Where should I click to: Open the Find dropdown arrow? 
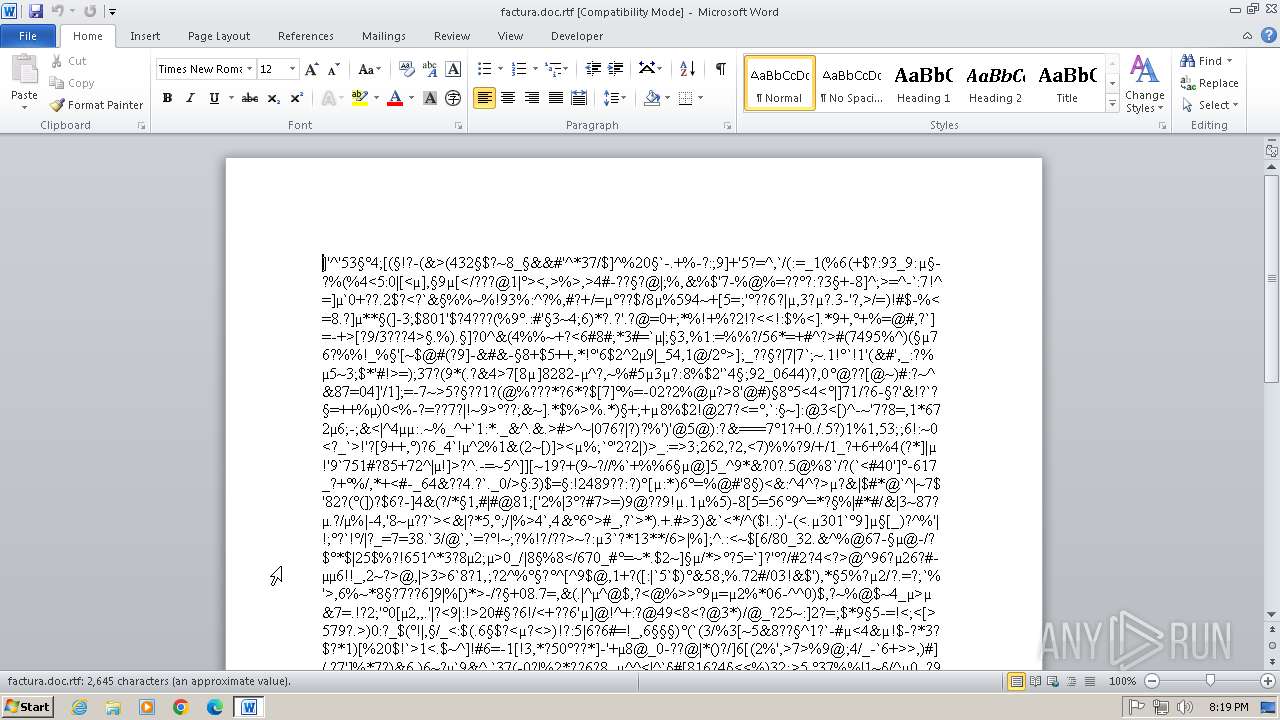pos(1229,61)
